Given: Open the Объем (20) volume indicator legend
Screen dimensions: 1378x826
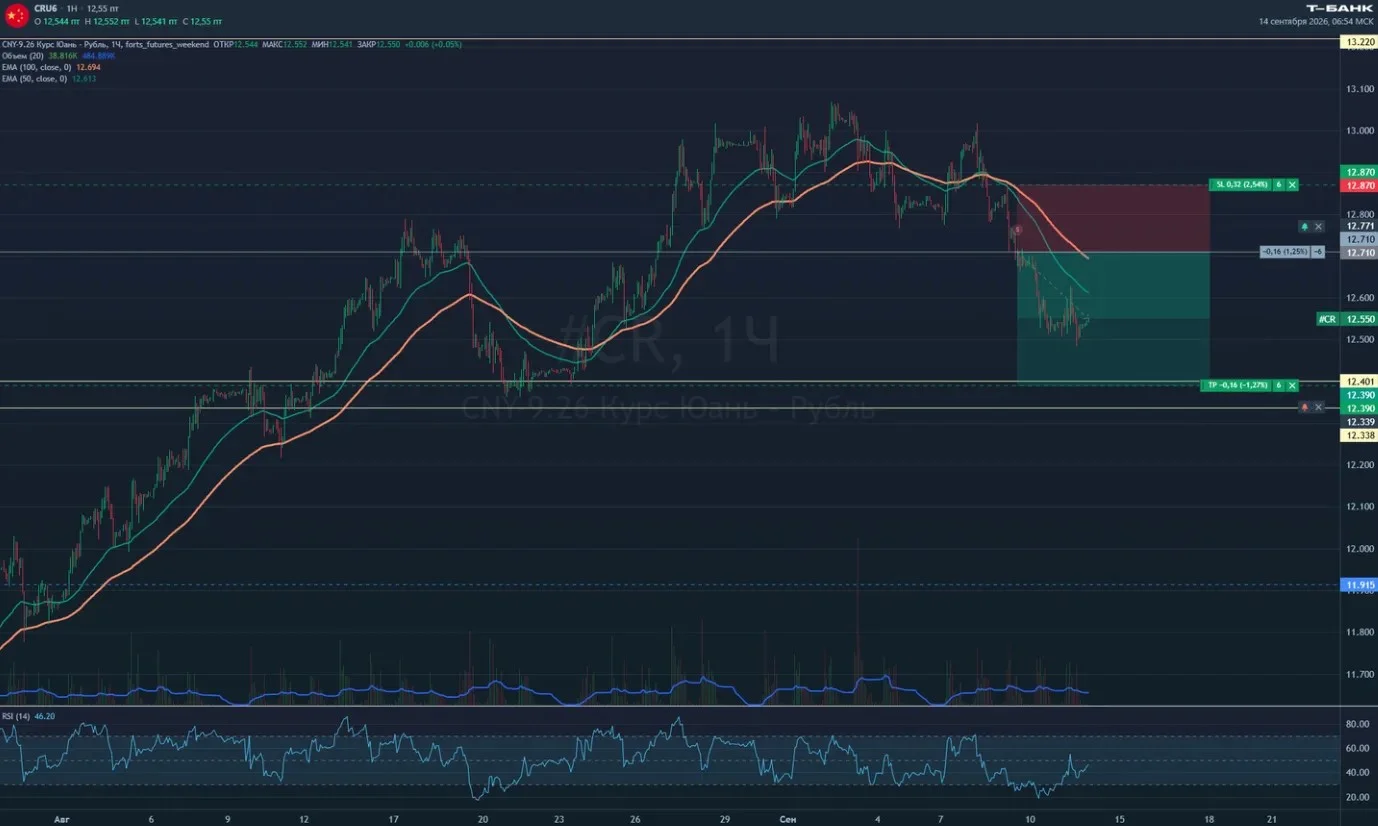Looking at the screenshot, I should click(22, 56).
